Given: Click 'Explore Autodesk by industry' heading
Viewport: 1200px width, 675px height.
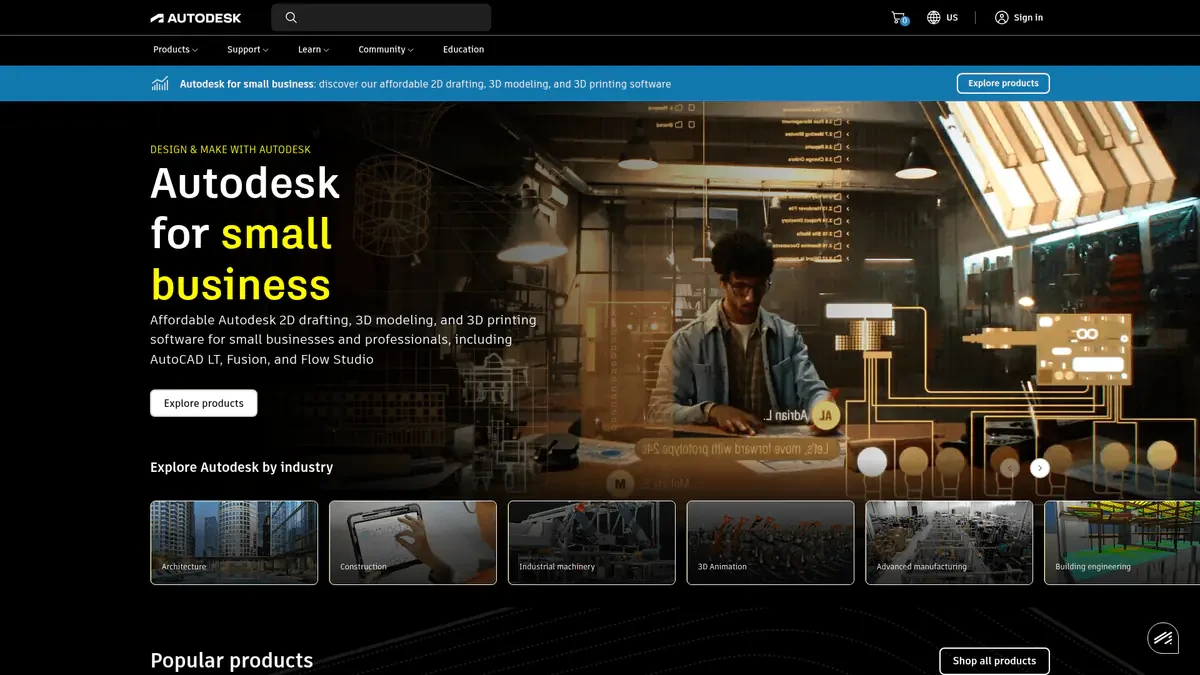Looking at the screenshot, I should tap(241, 467).
